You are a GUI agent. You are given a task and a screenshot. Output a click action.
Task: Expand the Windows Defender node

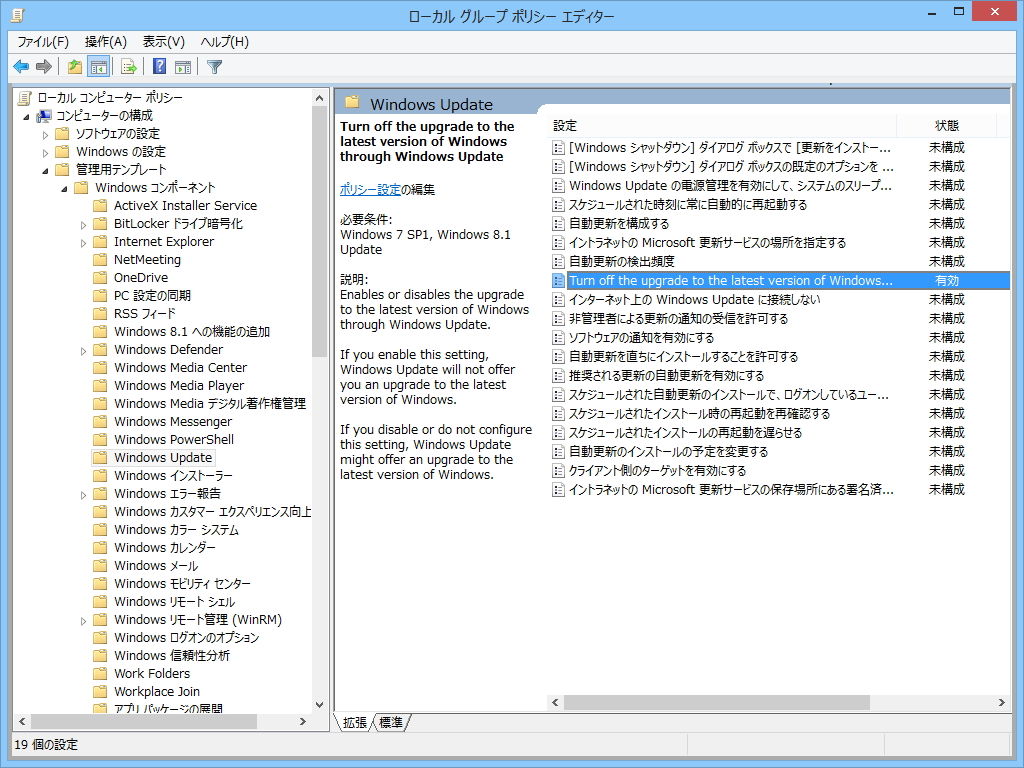tap(83, 351)
